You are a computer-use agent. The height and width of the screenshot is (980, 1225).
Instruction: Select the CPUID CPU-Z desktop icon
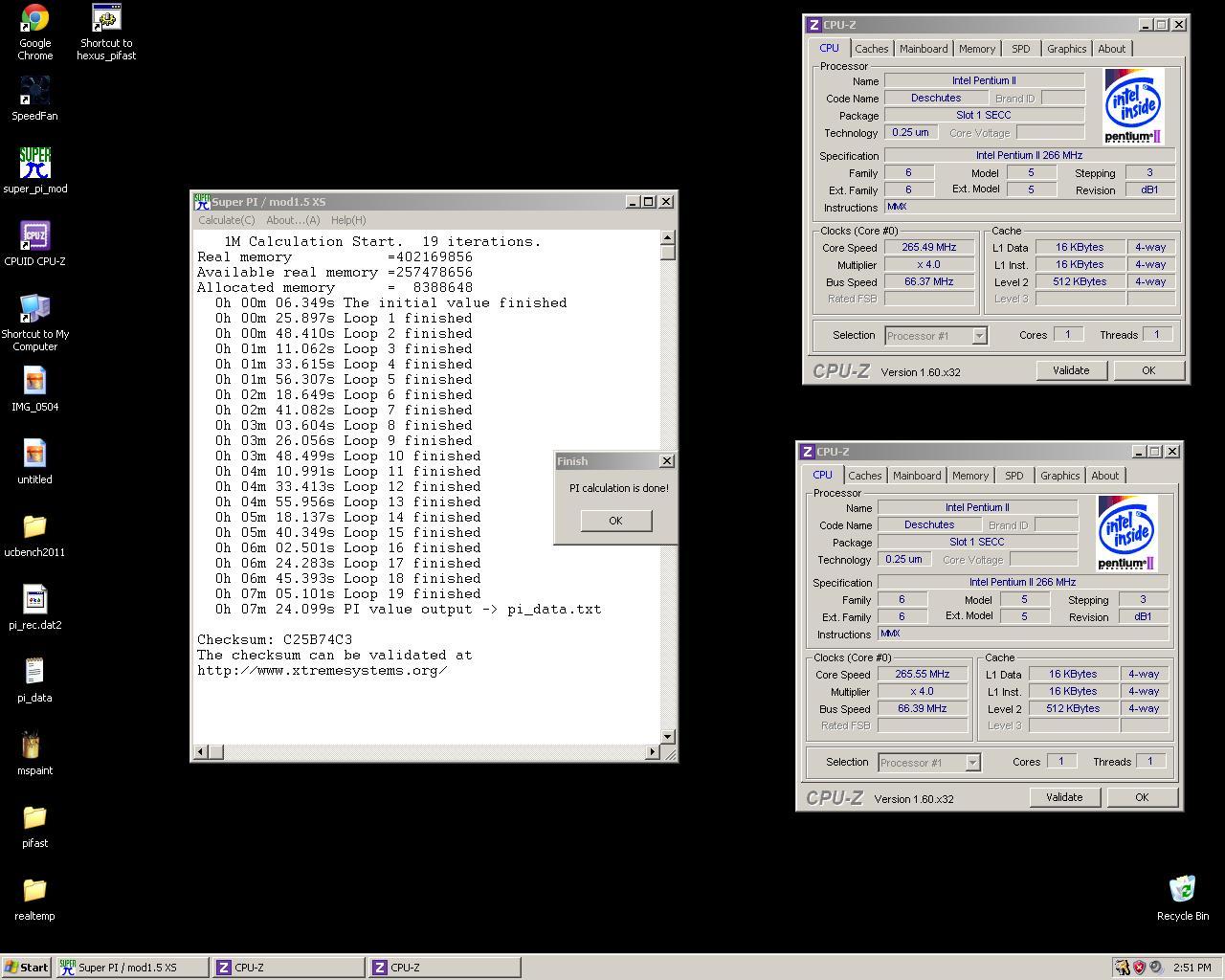34,236
